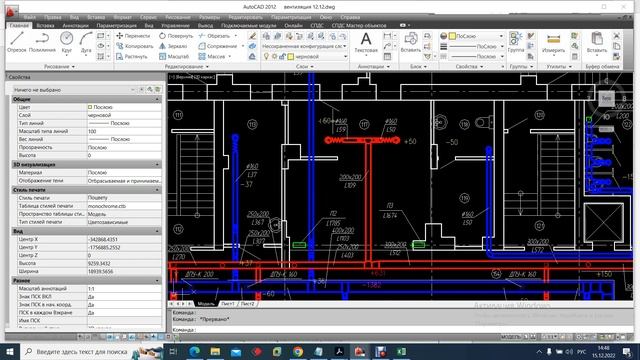Toggle МОДЕЛЬ space button in status bar

click(511, 337)
